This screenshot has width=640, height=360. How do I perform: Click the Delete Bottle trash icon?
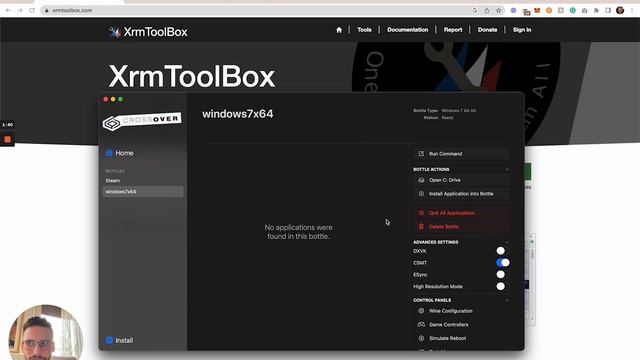pos(421,226)
